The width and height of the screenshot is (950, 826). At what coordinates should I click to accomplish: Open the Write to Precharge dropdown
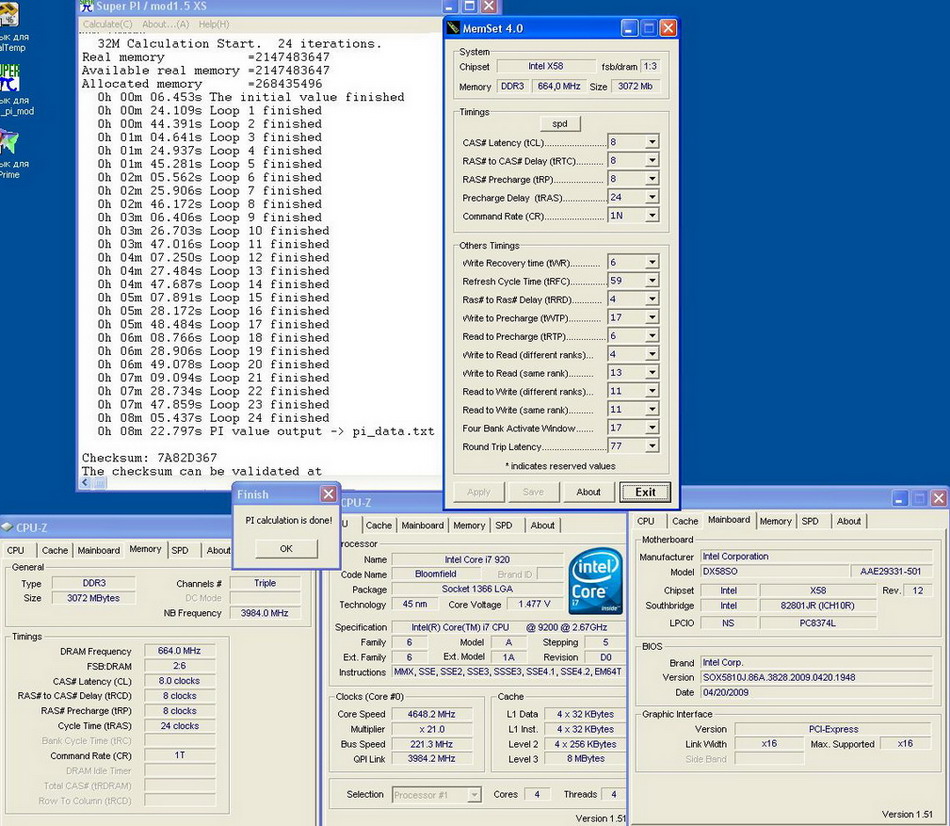652,318
